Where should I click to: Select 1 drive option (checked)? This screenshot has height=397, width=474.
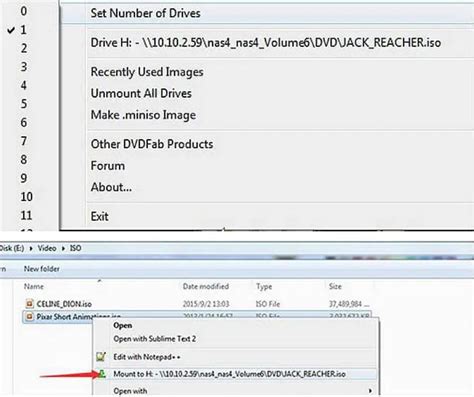(23, 30)
